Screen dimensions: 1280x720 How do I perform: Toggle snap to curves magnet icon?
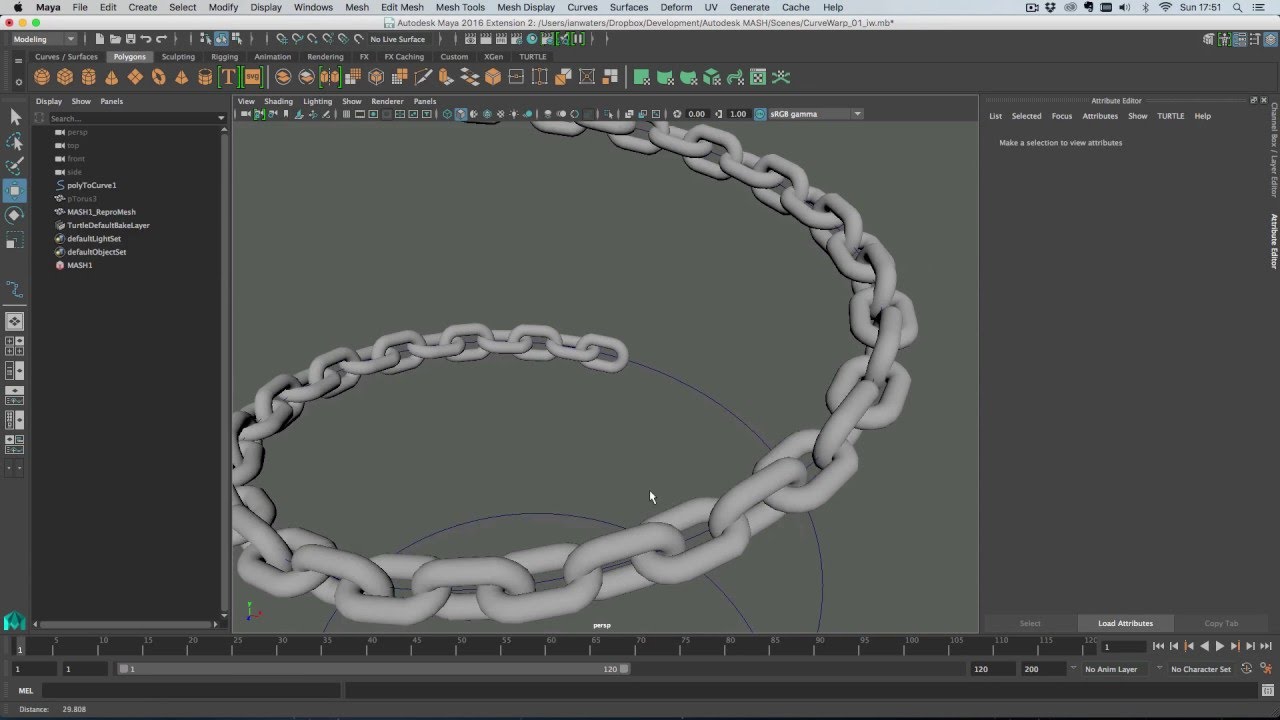[x=297, y=39]
